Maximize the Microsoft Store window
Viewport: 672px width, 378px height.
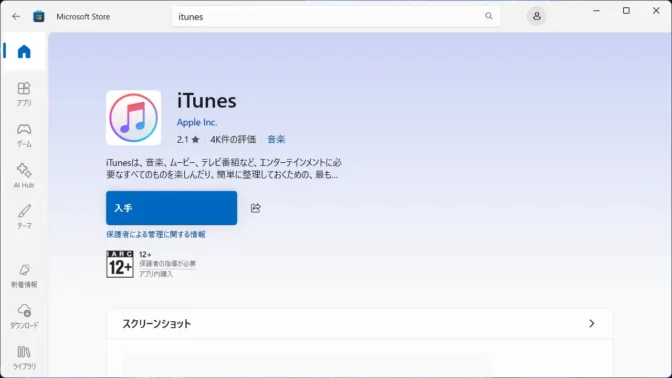tap(626, 11)
